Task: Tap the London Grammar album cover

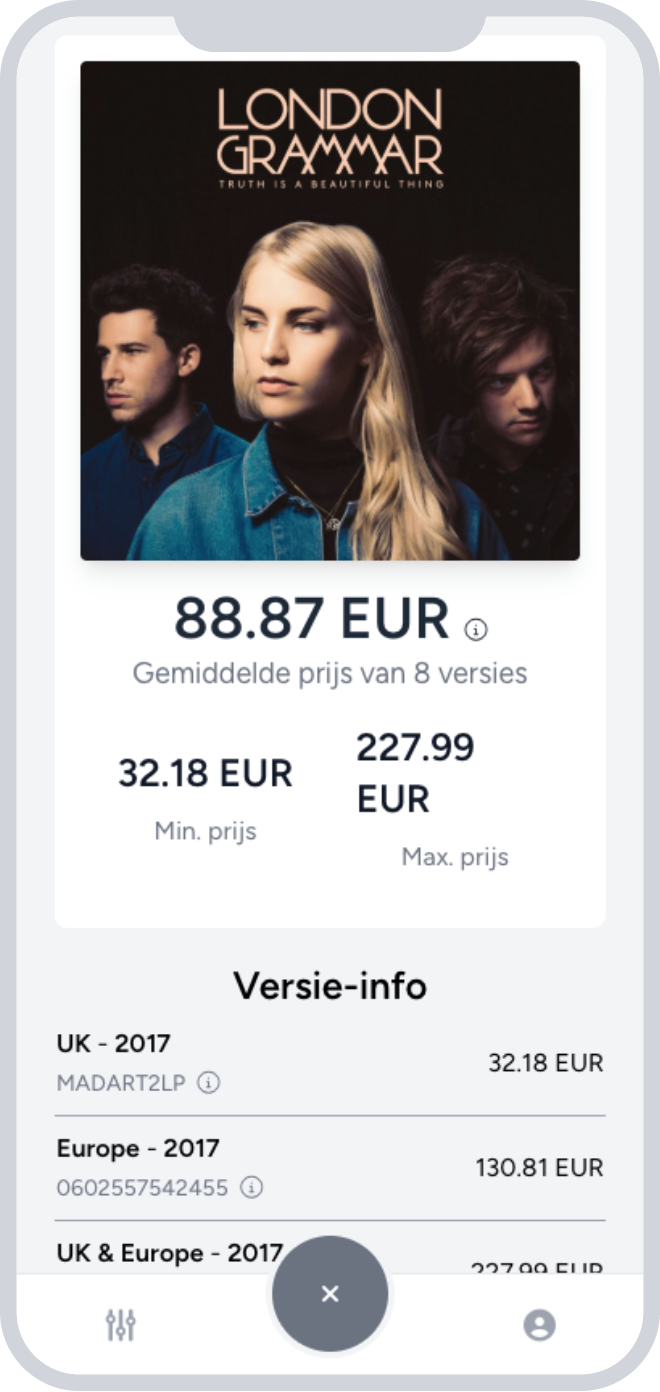Action: point(330,310)
